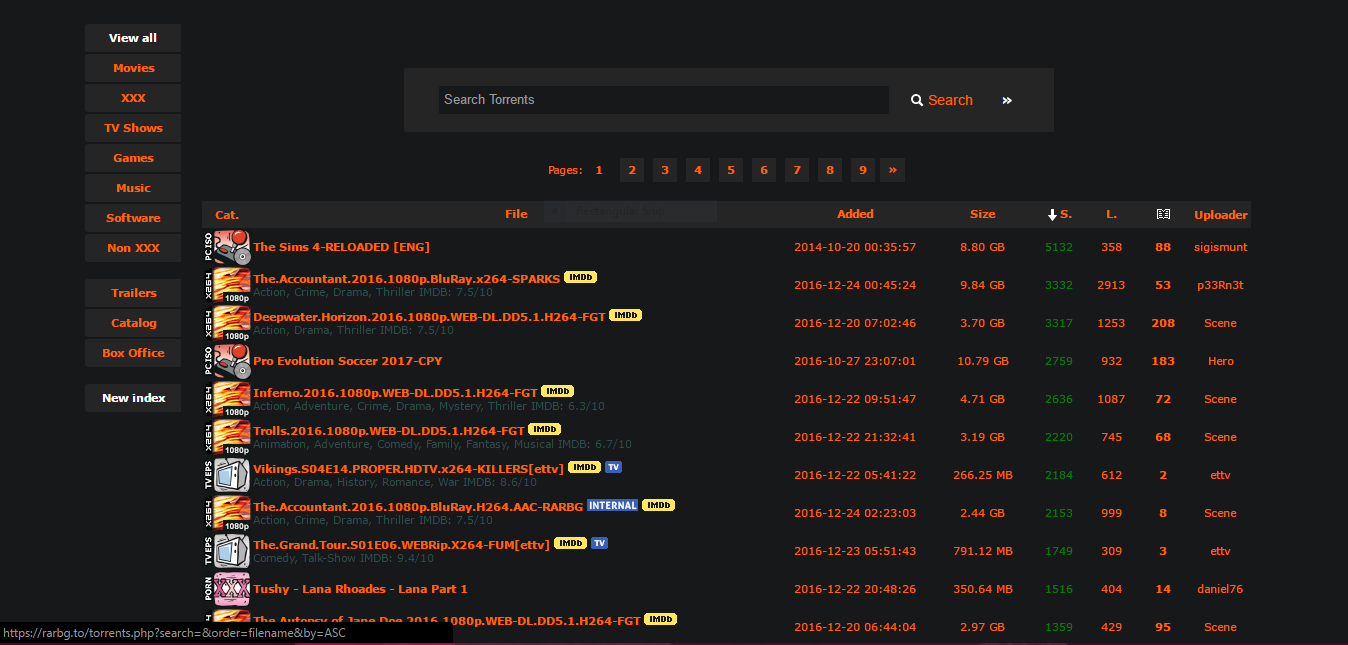Go to page 8

[830, 170]
